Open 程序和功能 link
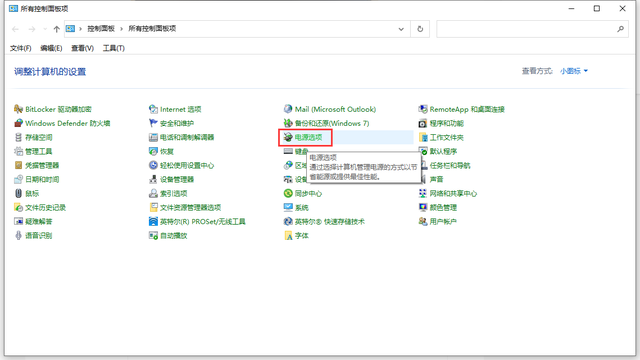Viewport: 640px width, 360px height. 447,123
